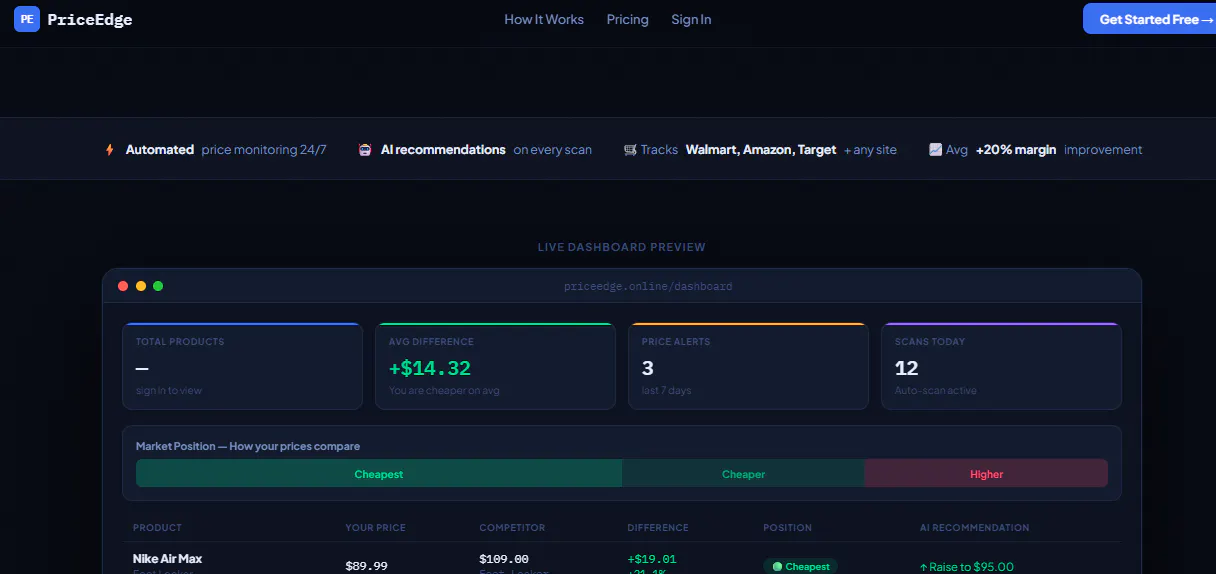Click the LIVE DASHBOARD PREVIEW heading
Screen dimensions: 1216x574
[x=621, y=247]
